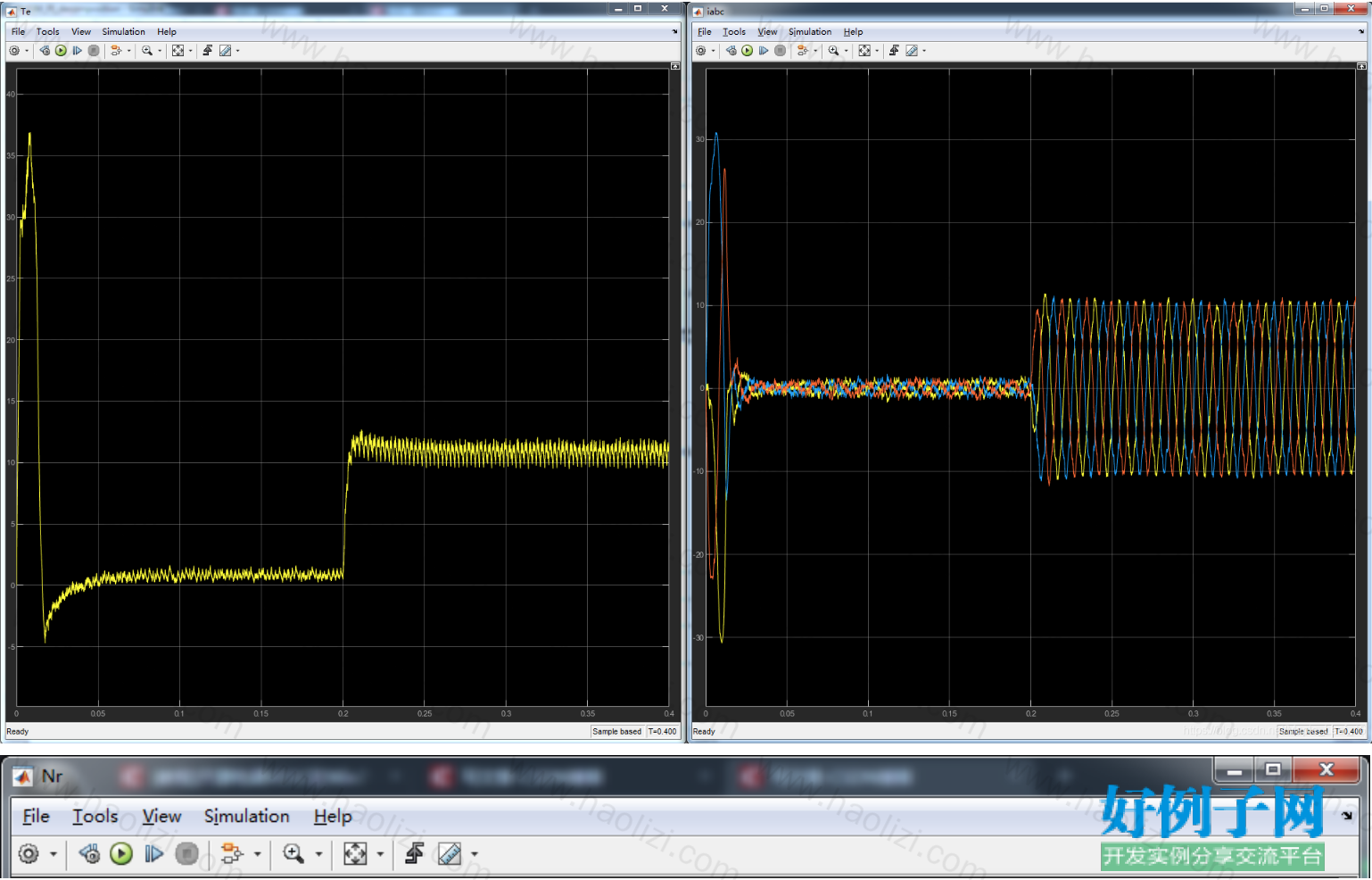Open Simulation menu in iabc scope
This screenshot has height=880, width=1372.
click(x=810, y=31)
